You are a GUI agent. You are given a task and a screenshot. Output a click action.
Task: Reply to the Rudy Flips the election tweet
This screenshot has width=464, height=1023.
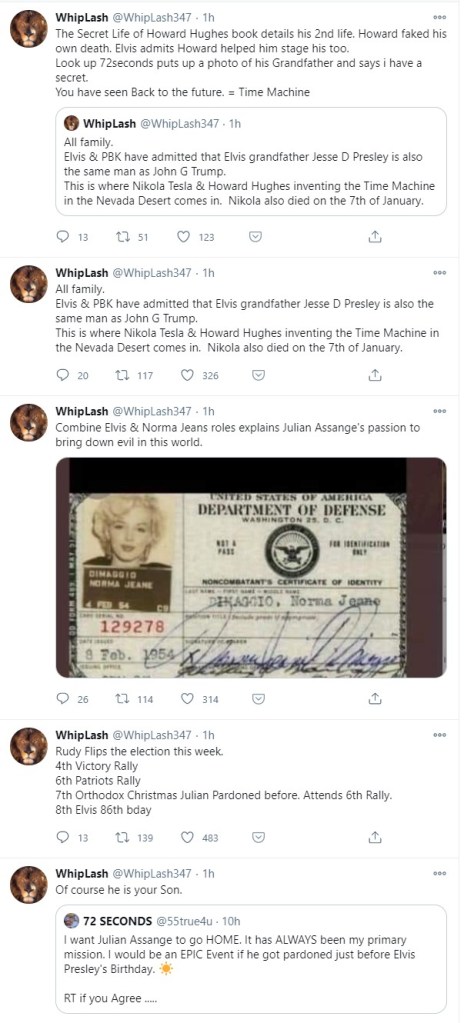pyautogui.click(x=63, y=837)
